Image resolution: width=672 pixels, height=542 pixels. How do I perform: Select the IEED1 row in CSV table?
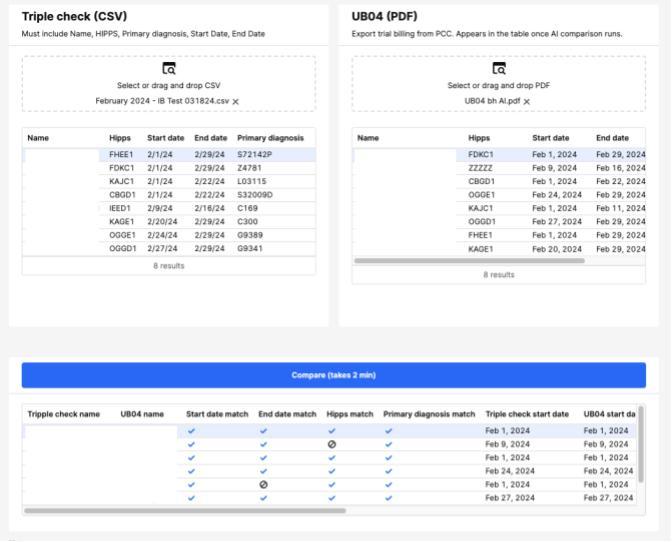click(169, 208)
